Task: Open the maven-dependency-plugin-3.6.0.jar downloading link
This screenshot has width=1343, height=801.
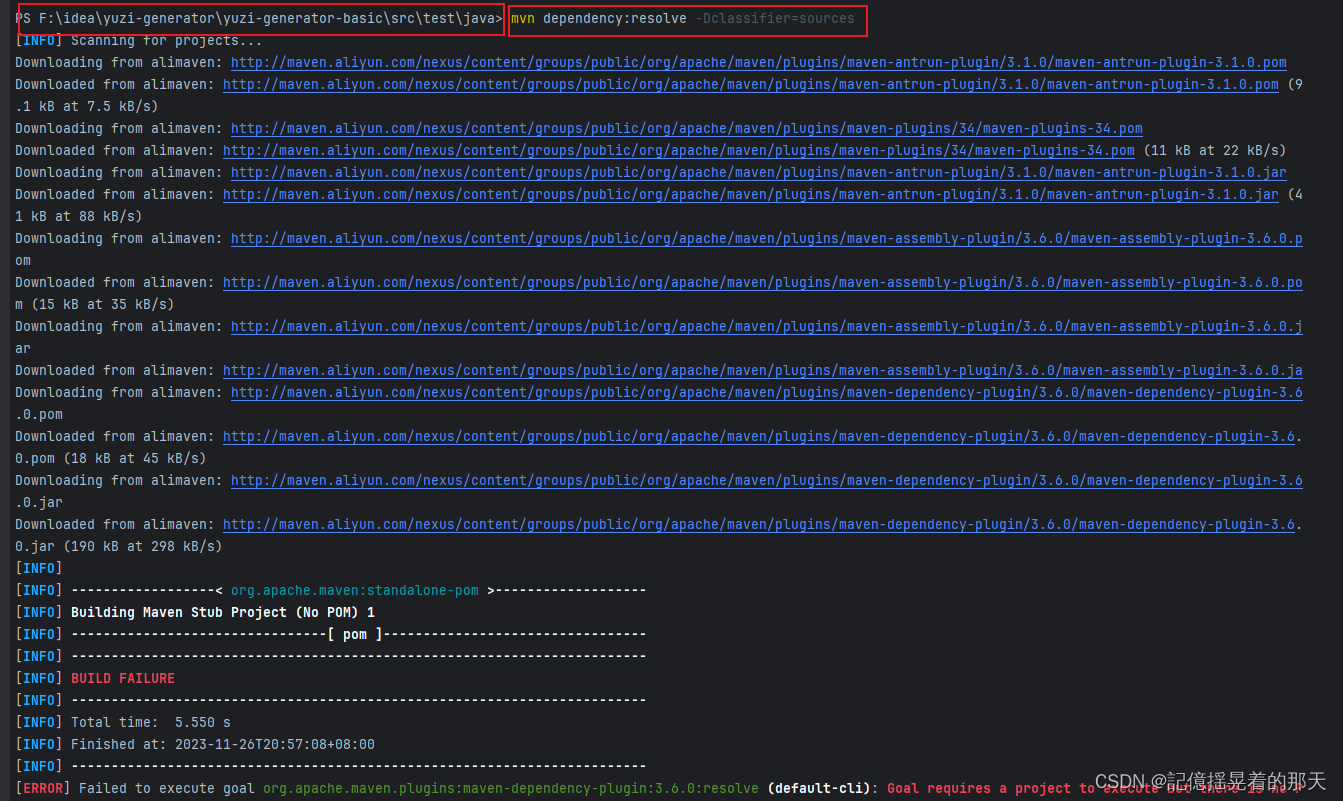Action: click(766, 480)
